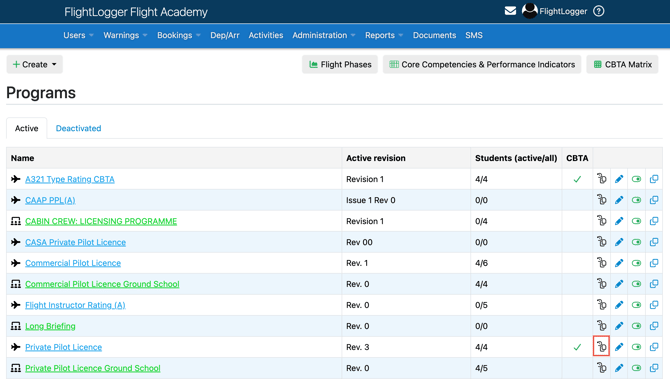This screenshot has height=379, width=670.
Task: Open revisions for Commercial Pilot Licence Ground School
Action: 602,283
